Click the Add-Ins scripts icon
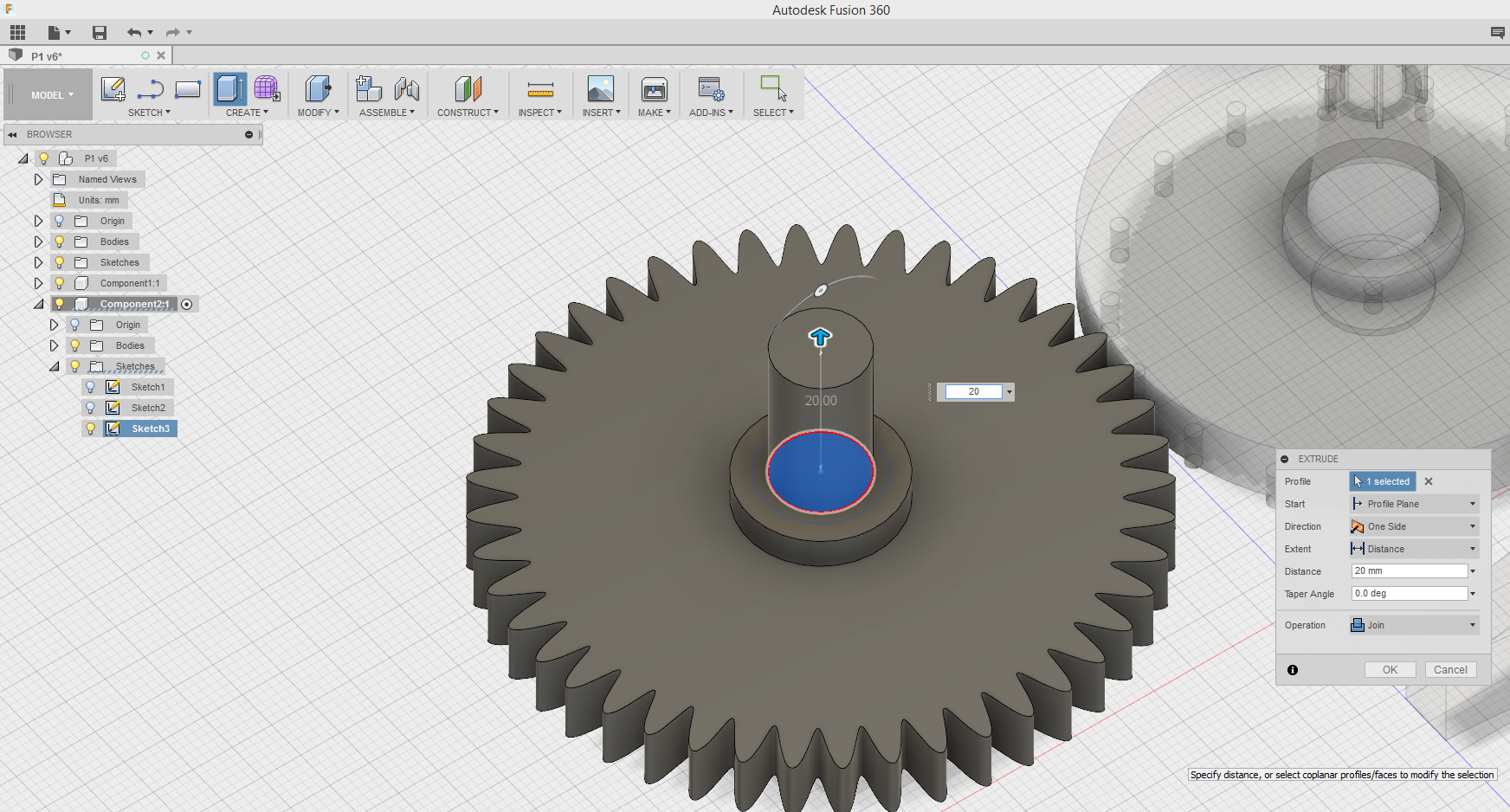Viewport: 1510px width, 812px height. pos(711,89)
